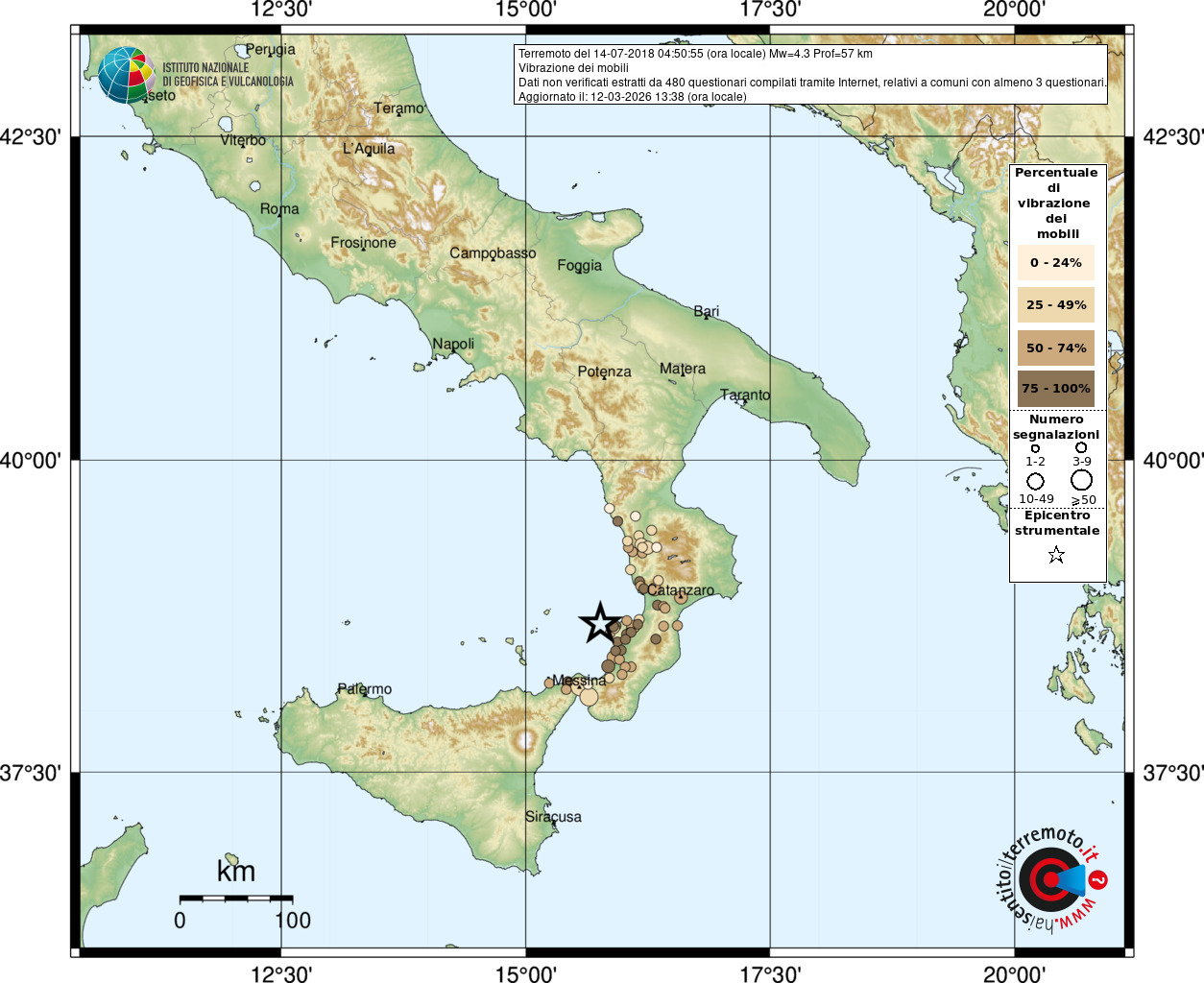Click the epicenter star on the map
1204x983 pixels.
(600, 623)
